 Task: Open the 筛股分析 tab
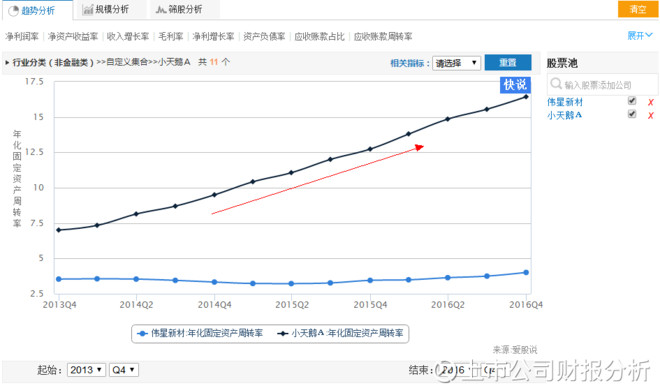point(184,9)
